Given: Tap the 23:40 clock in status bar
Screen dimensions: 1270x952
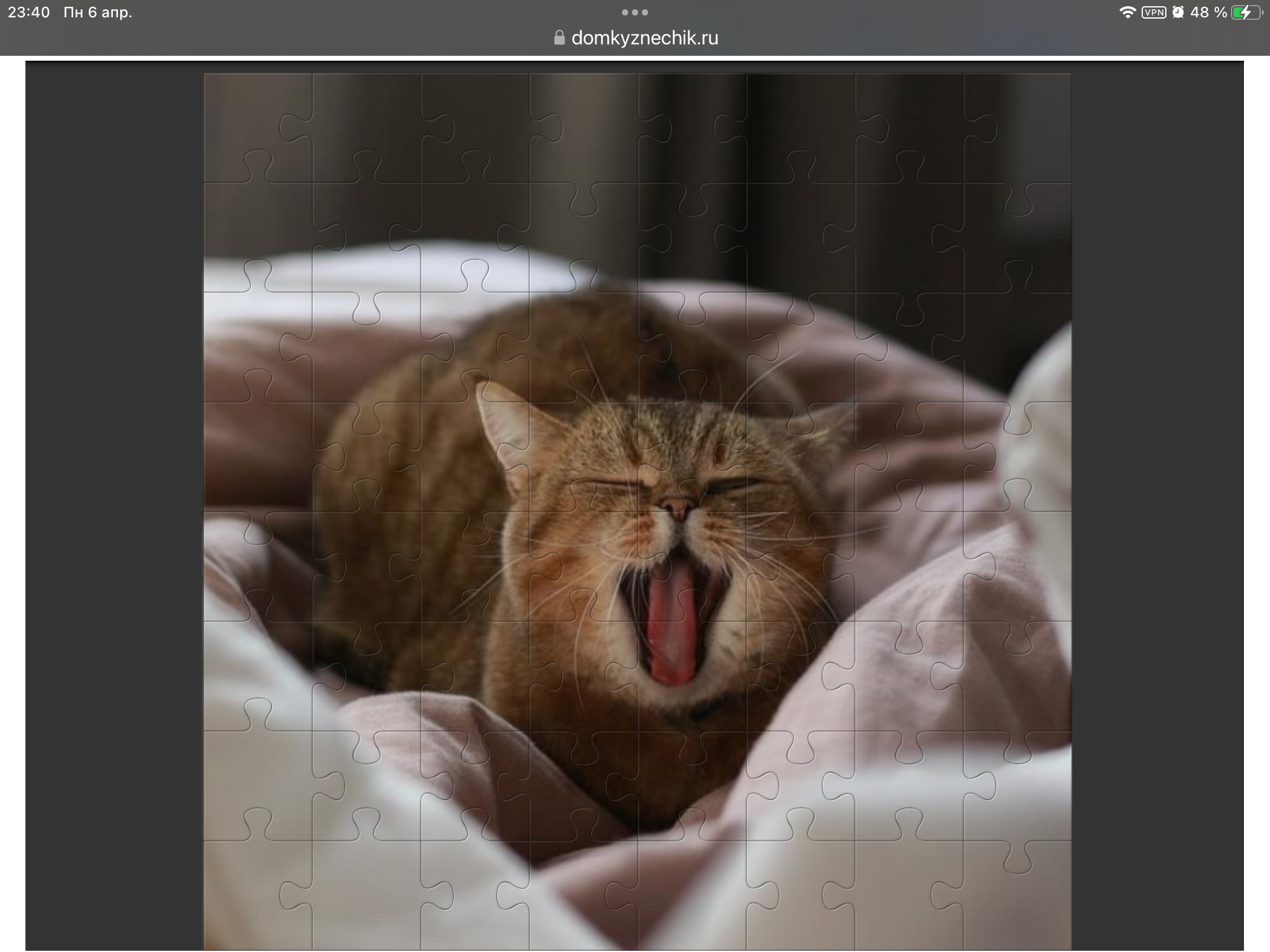Looking at the screenshot, I should pos(29,12).
